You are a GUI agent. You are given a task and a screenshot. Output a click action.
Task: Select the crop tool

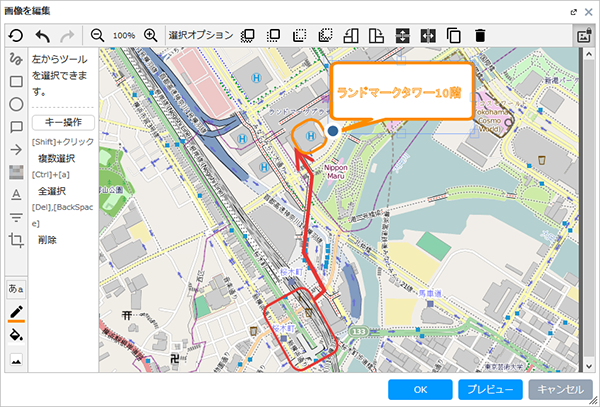[16, 240]
